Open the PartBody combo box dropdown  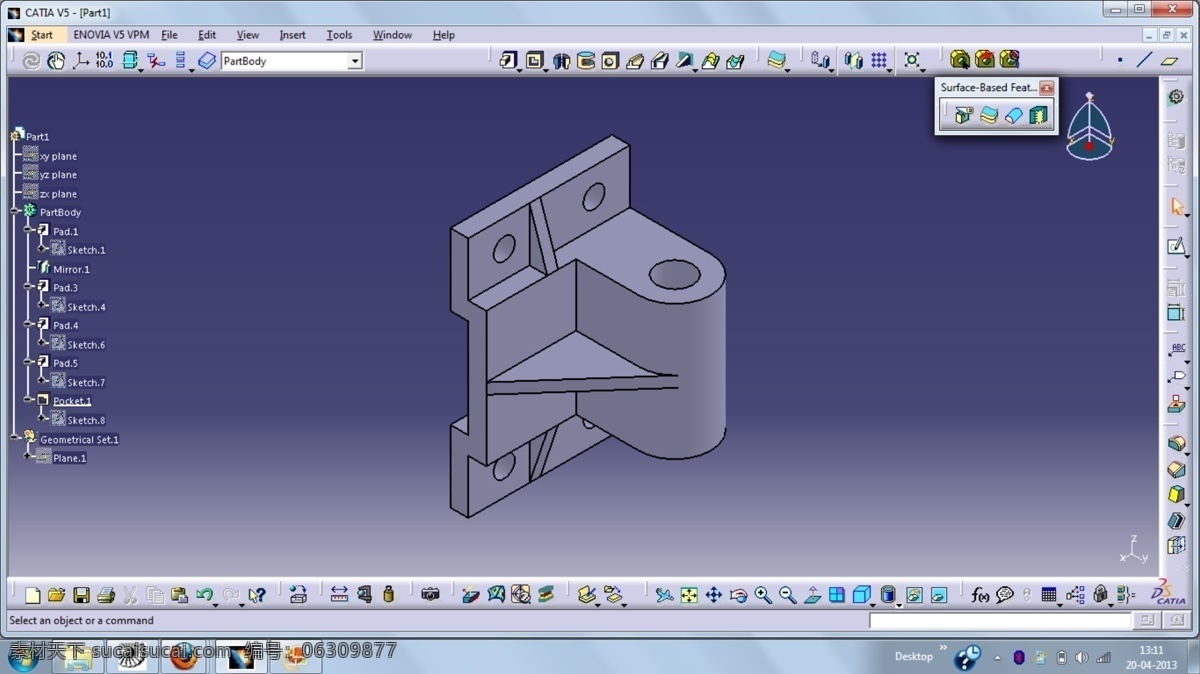355,61
